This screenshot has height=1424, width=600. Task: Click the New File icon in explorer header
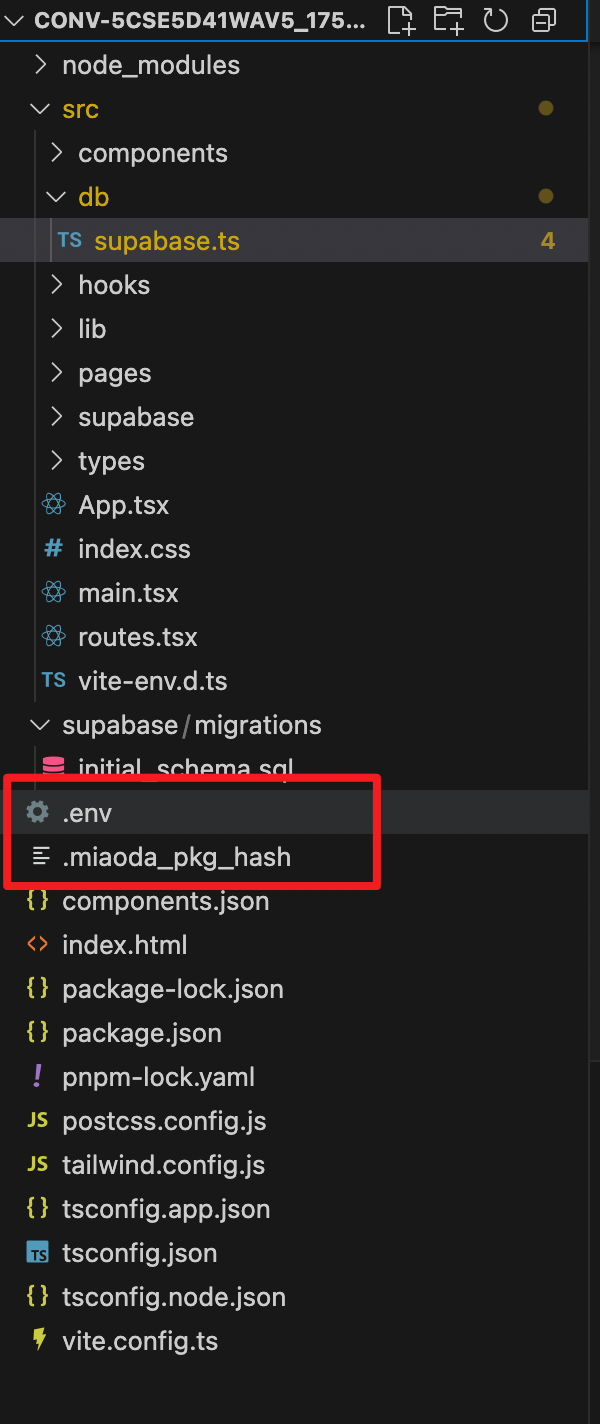click(x=400, y=19)
